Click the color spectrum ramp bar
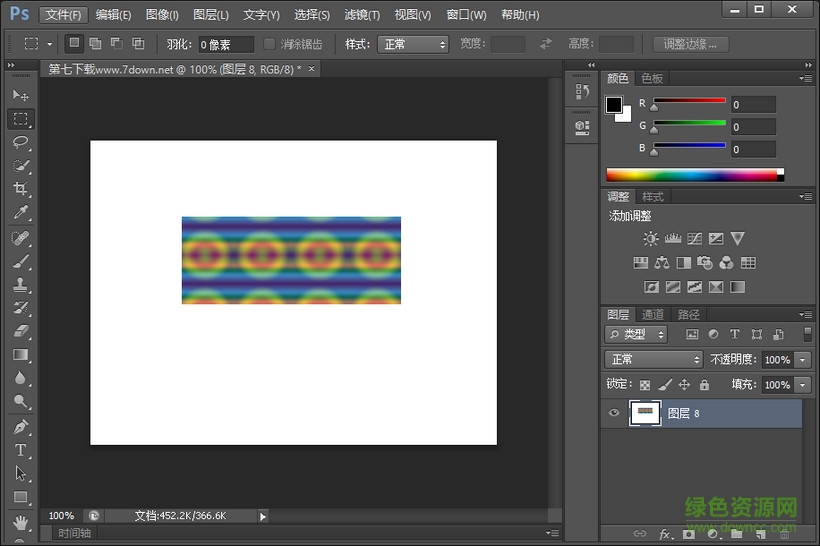 coord(692,175)
